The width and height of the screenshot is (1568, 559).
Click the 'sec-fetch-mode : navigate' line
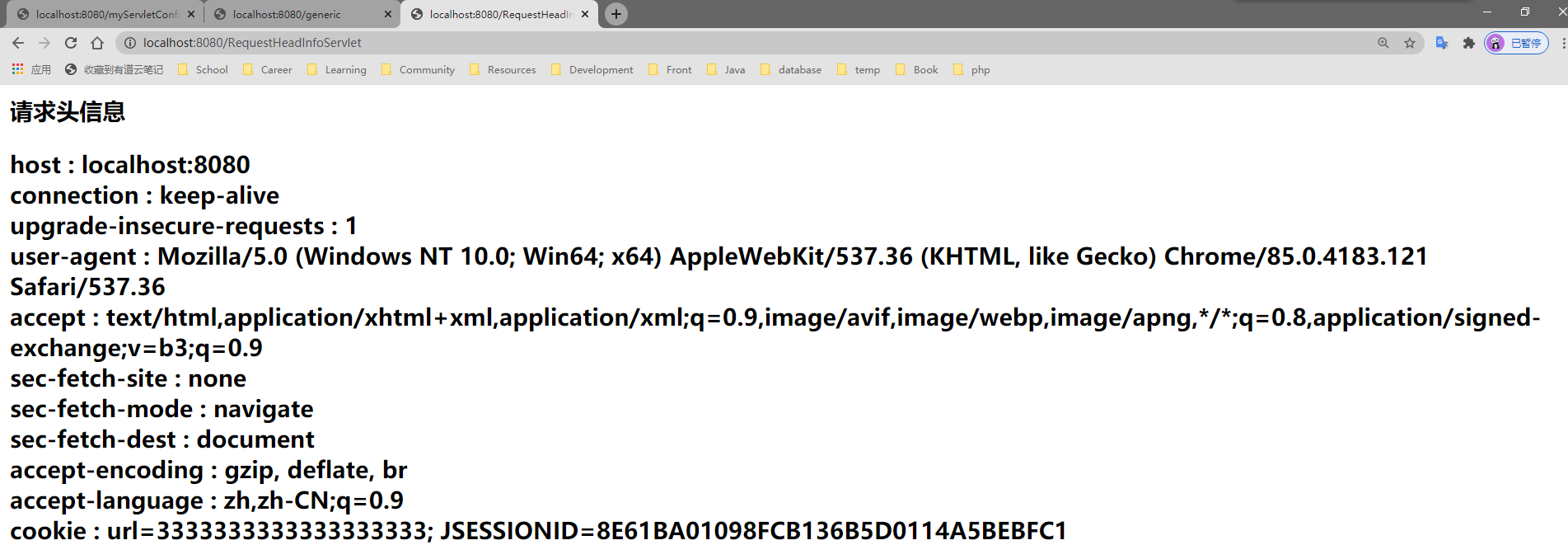[x=161, y=409]
